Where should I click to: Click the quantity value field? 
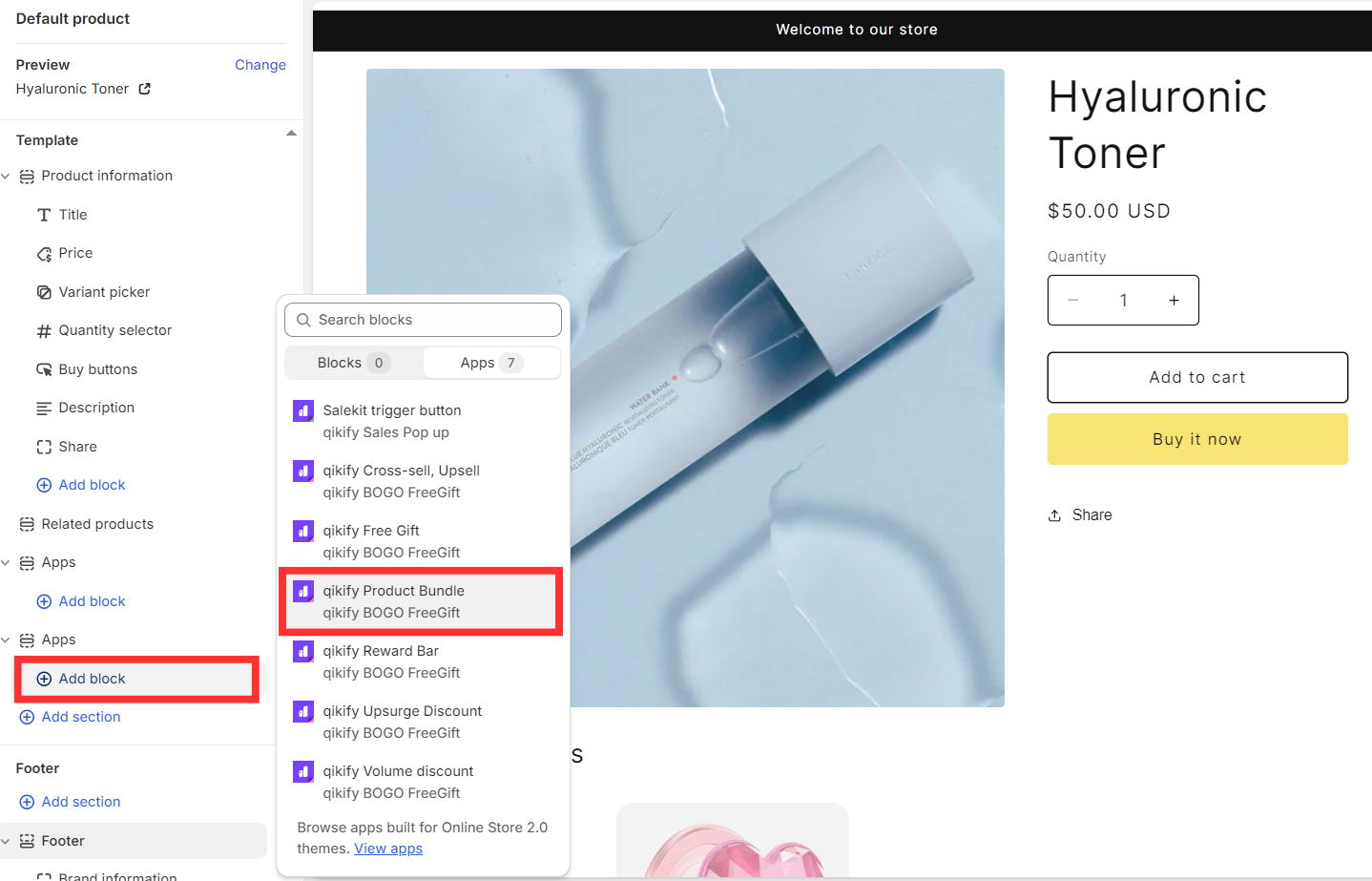click(x=1124, y=300)
